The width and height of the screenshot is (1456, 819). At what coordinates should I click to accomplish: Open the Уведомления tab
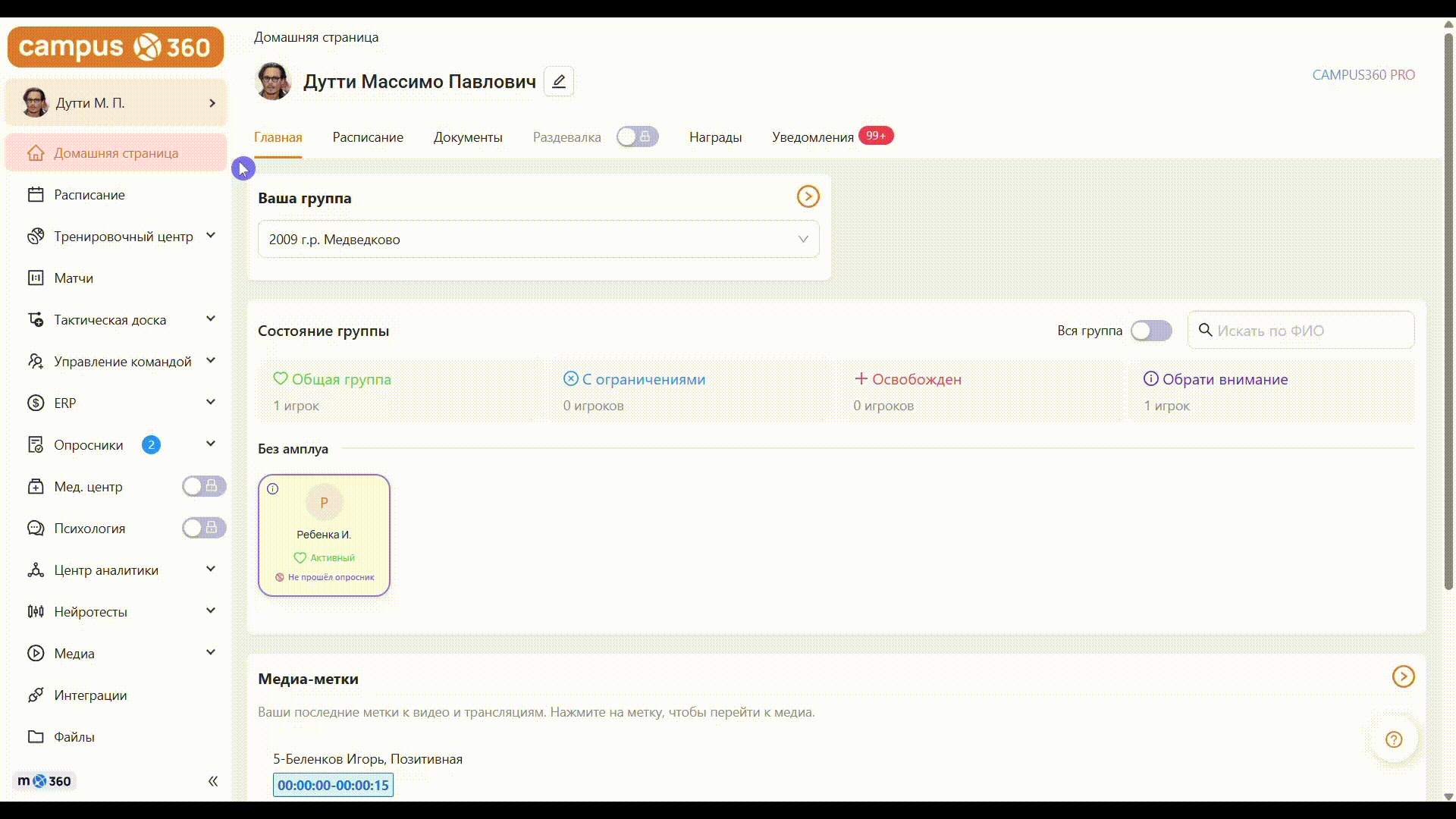[x=813, y=137]
